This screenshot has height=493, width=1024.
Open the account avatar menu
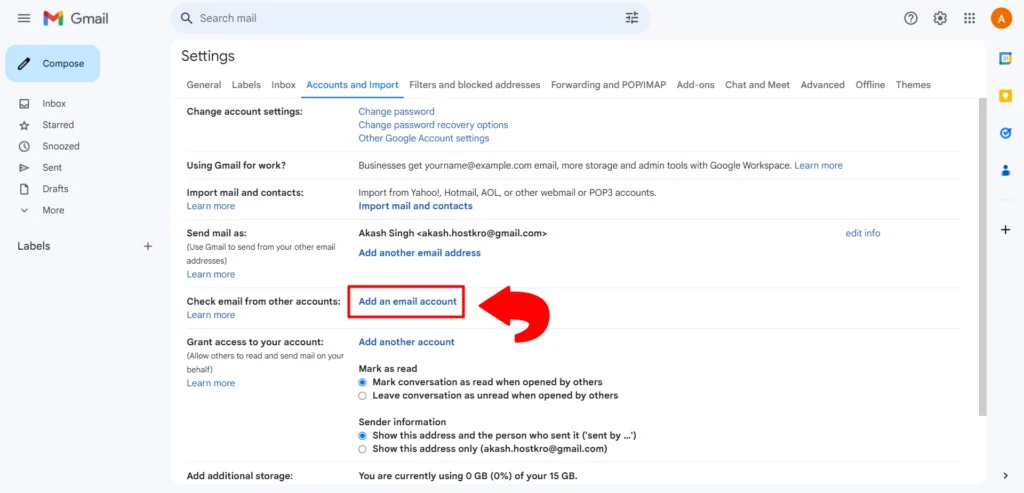click(1001, 18)
